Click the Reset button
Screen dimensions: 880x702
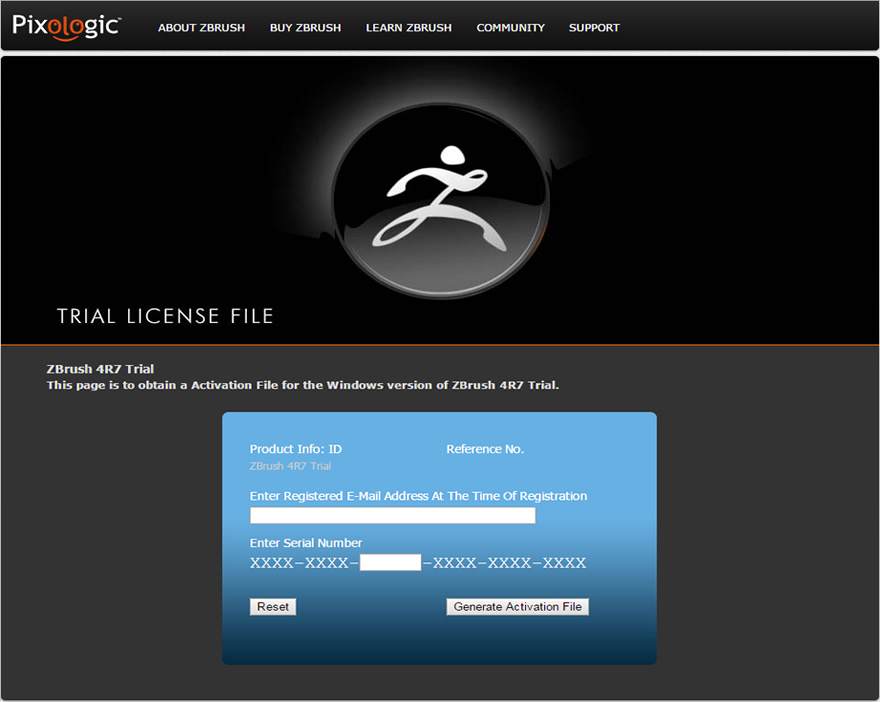click(273, 607)
